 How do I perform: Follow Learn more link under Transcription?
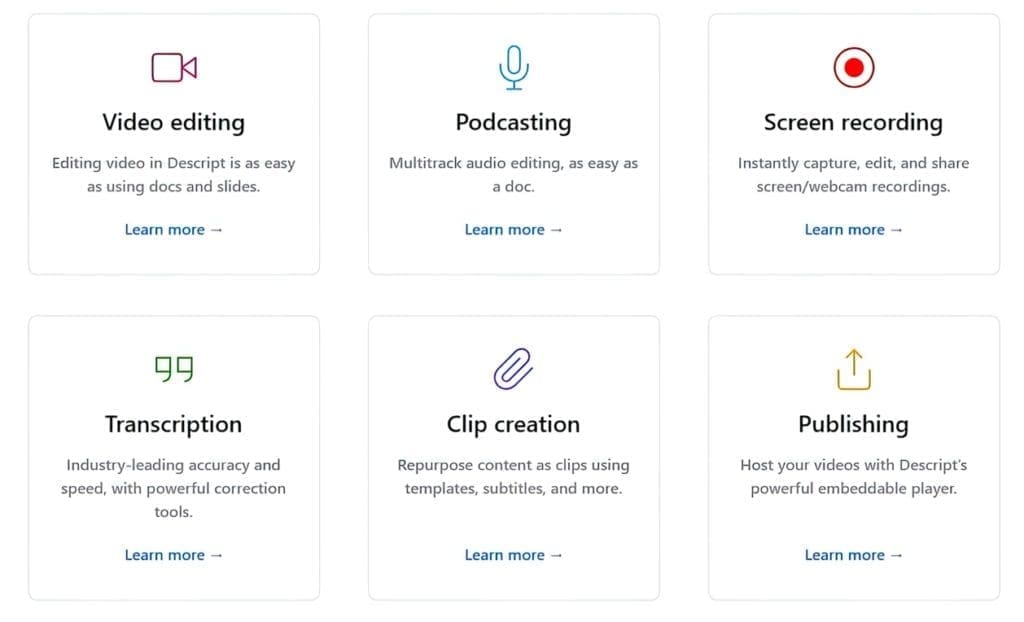[174, 555]
